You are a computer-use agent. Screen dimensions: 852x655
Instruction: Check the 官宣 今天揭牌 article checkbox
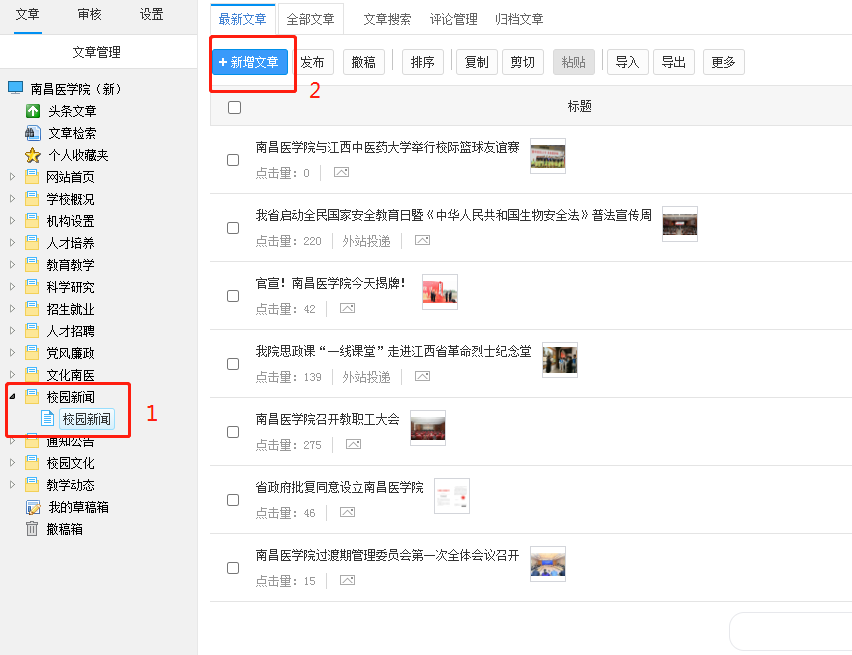[x=233, y=296]
